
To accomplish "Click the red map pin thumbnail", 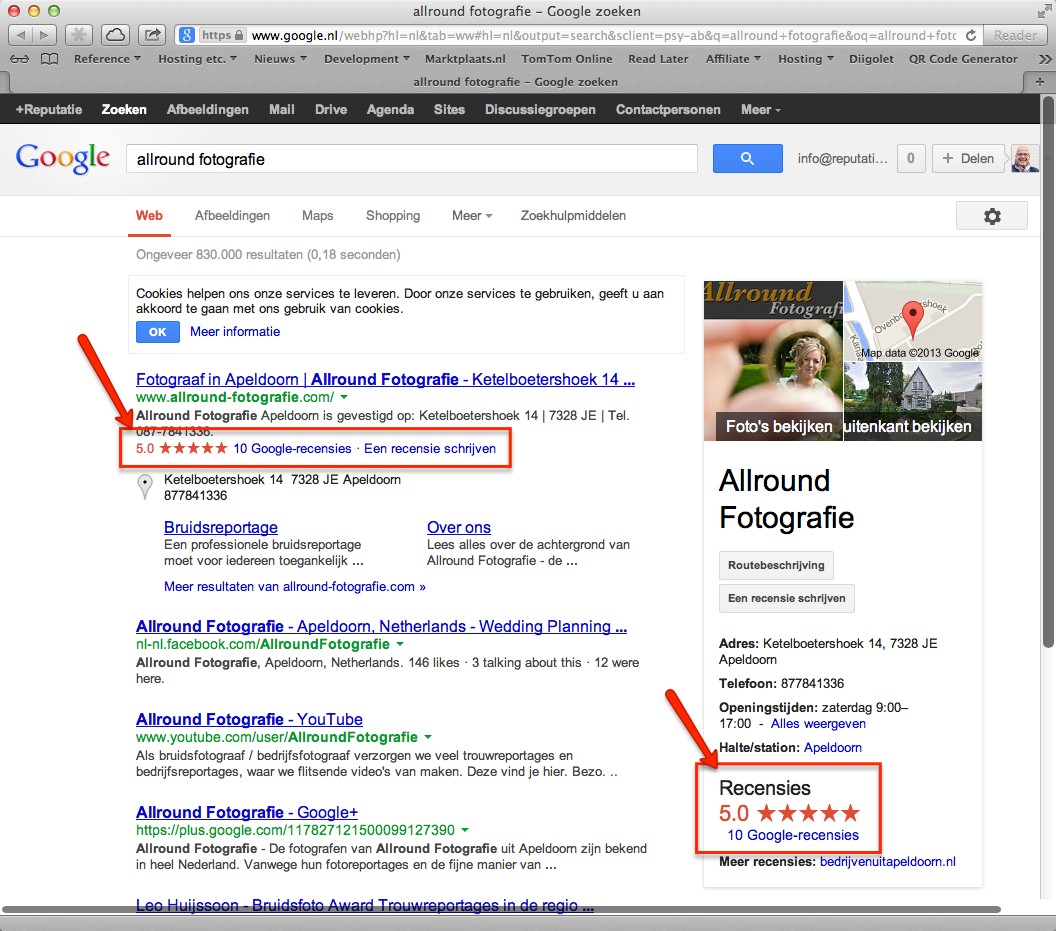I will pos(912,320).
